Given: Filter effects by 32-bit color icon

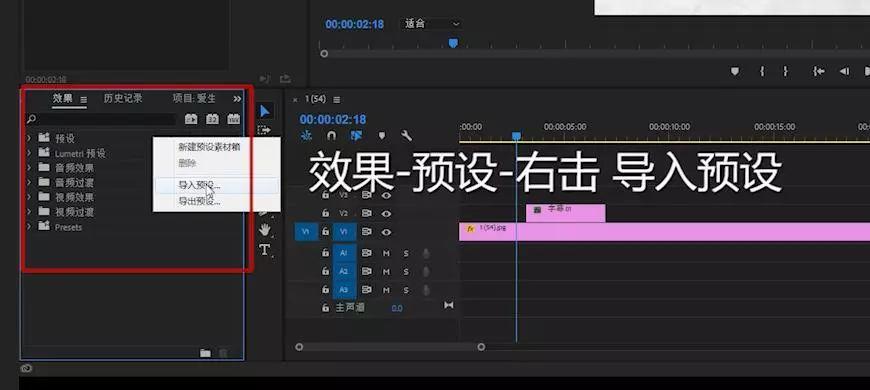Looking at the screenshot, I should [212, 119].
